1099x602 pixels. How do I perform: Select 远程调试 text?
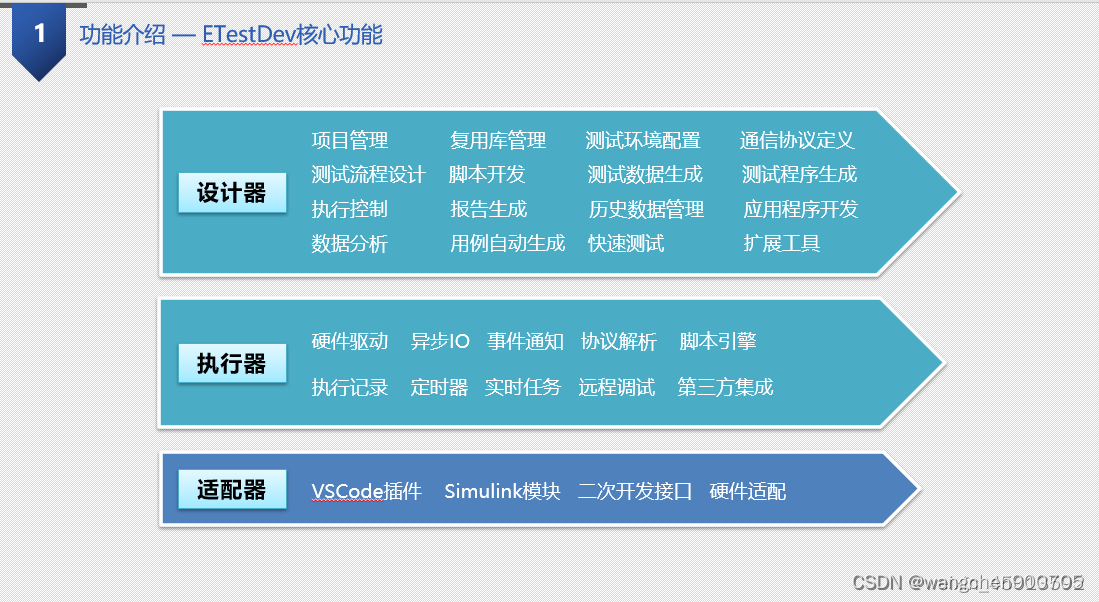(x=617, y=387)
